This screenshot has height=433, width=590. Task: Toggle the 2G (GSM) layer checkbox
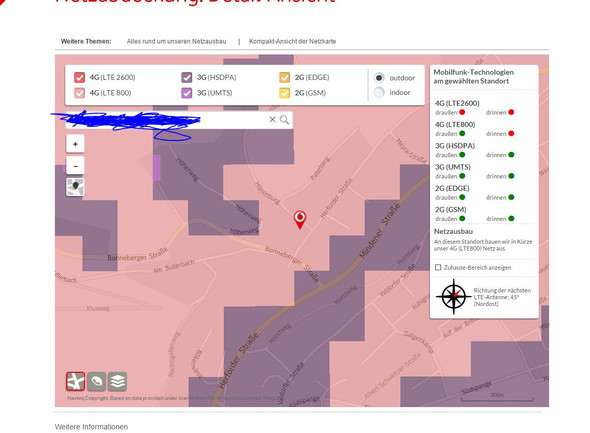pos(284,93)
